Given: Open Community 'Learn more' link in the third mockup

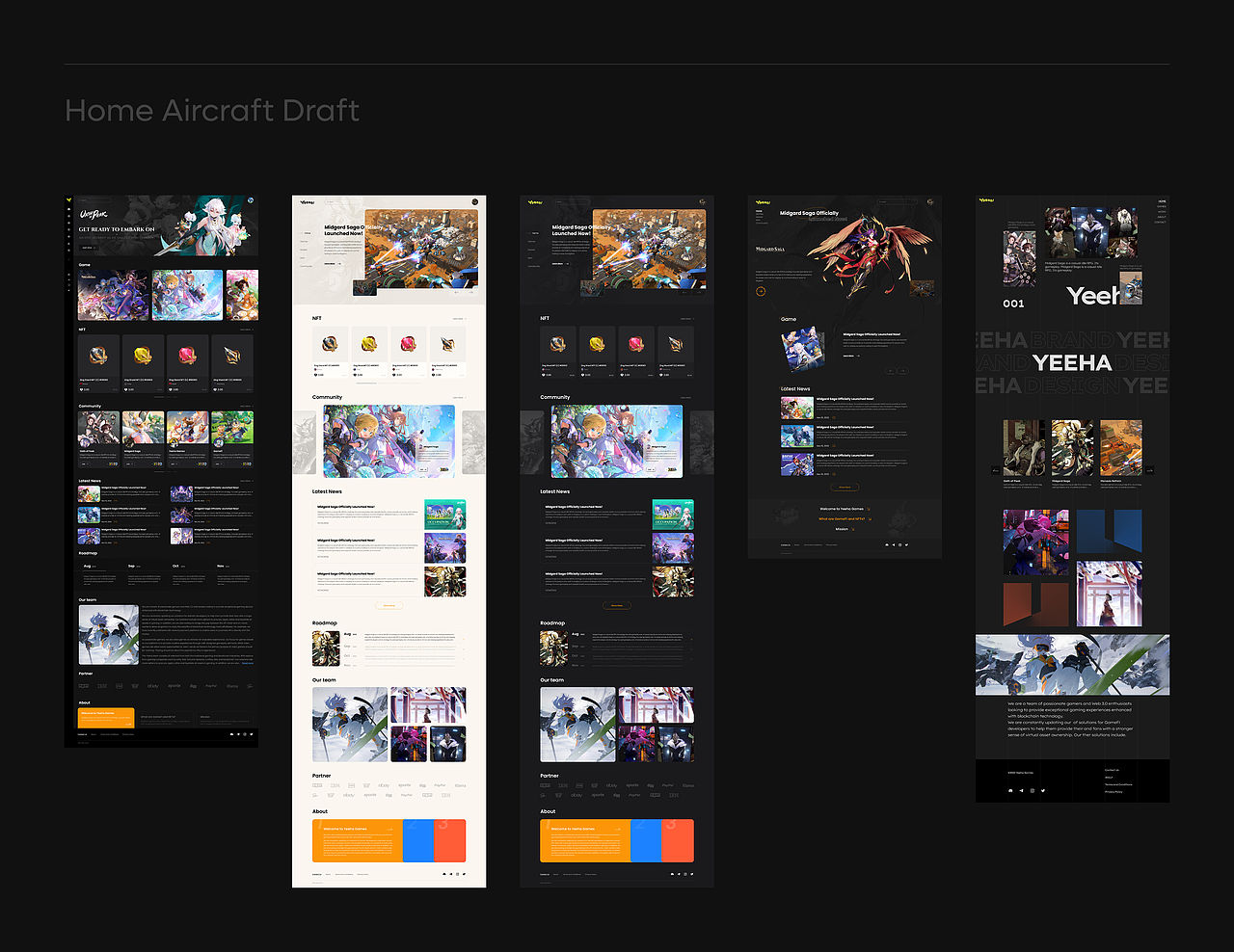Looking at the screenshot, I should 686,398.
